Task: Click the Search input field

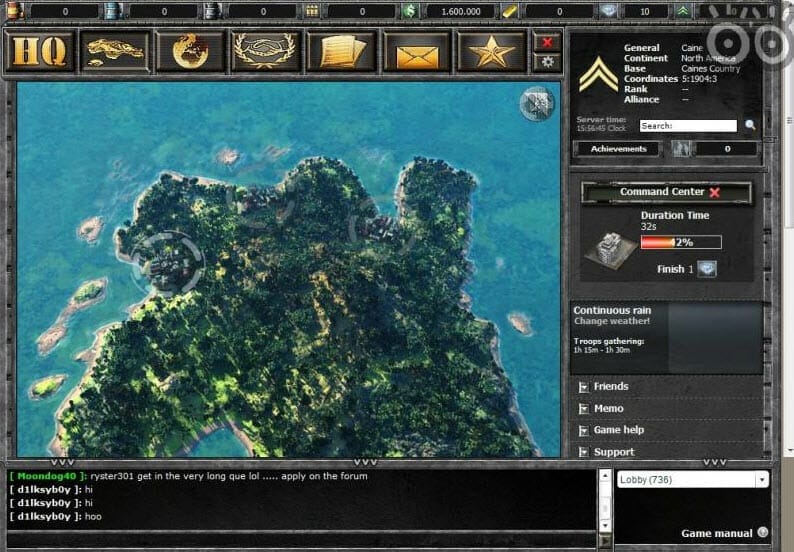Action: (x=688, y=126)
